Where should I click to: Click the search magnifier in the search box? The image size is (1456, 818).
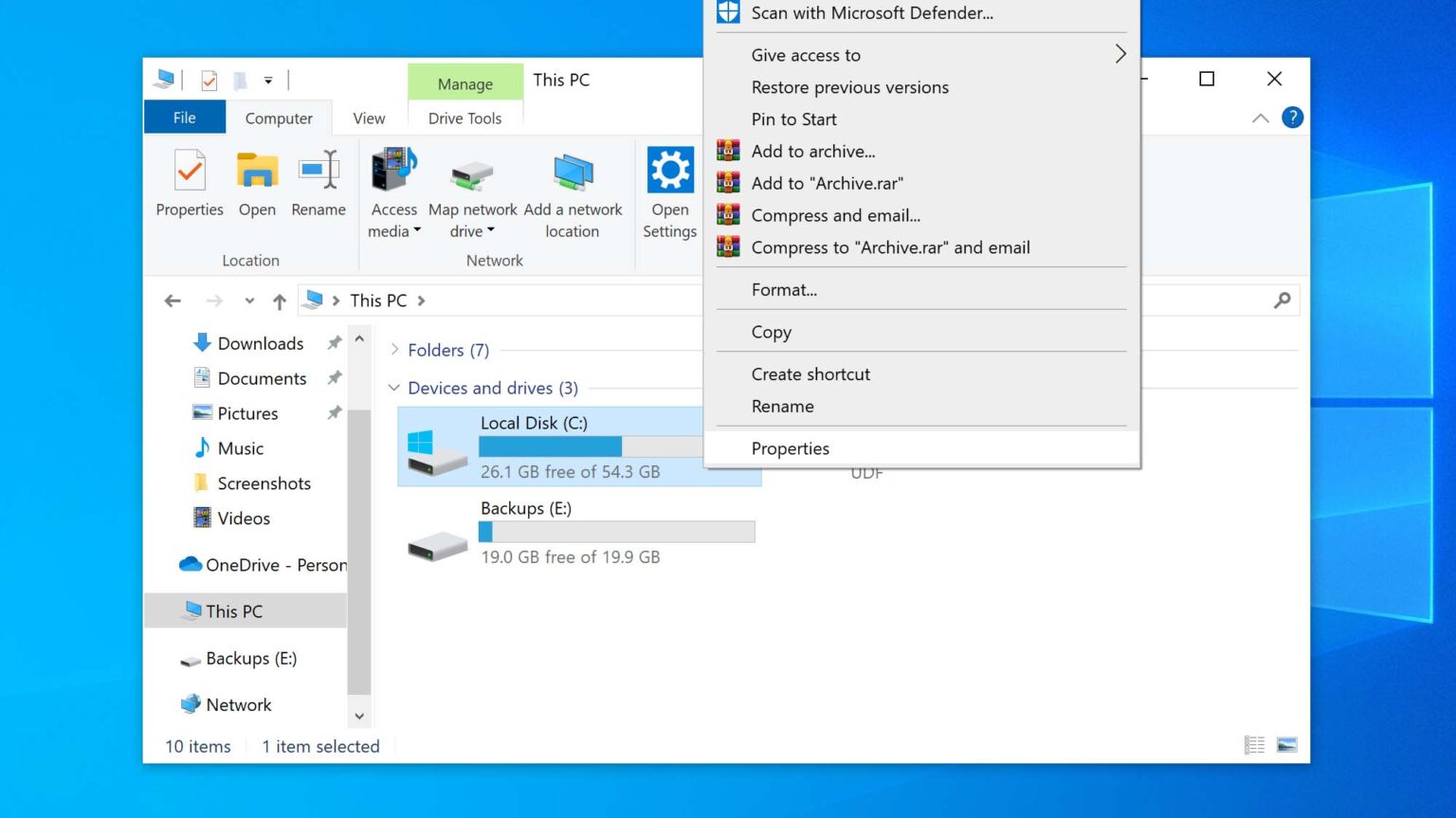coord(1282,300)
